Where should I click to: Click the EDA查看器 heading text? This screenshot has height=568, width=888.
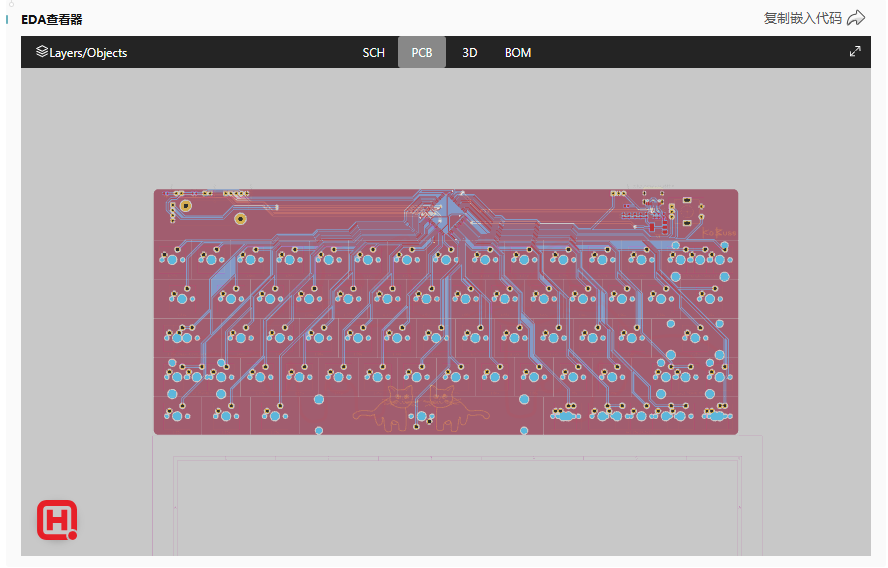pos(52,19)
